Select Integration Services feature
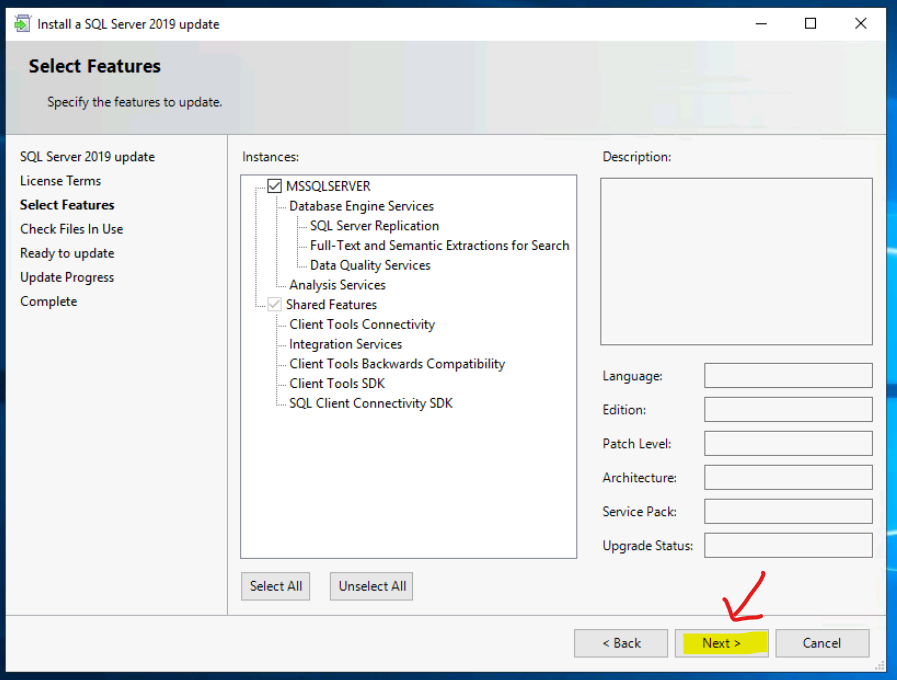This screenshot has width=897, height=680. tap(345, 344)
